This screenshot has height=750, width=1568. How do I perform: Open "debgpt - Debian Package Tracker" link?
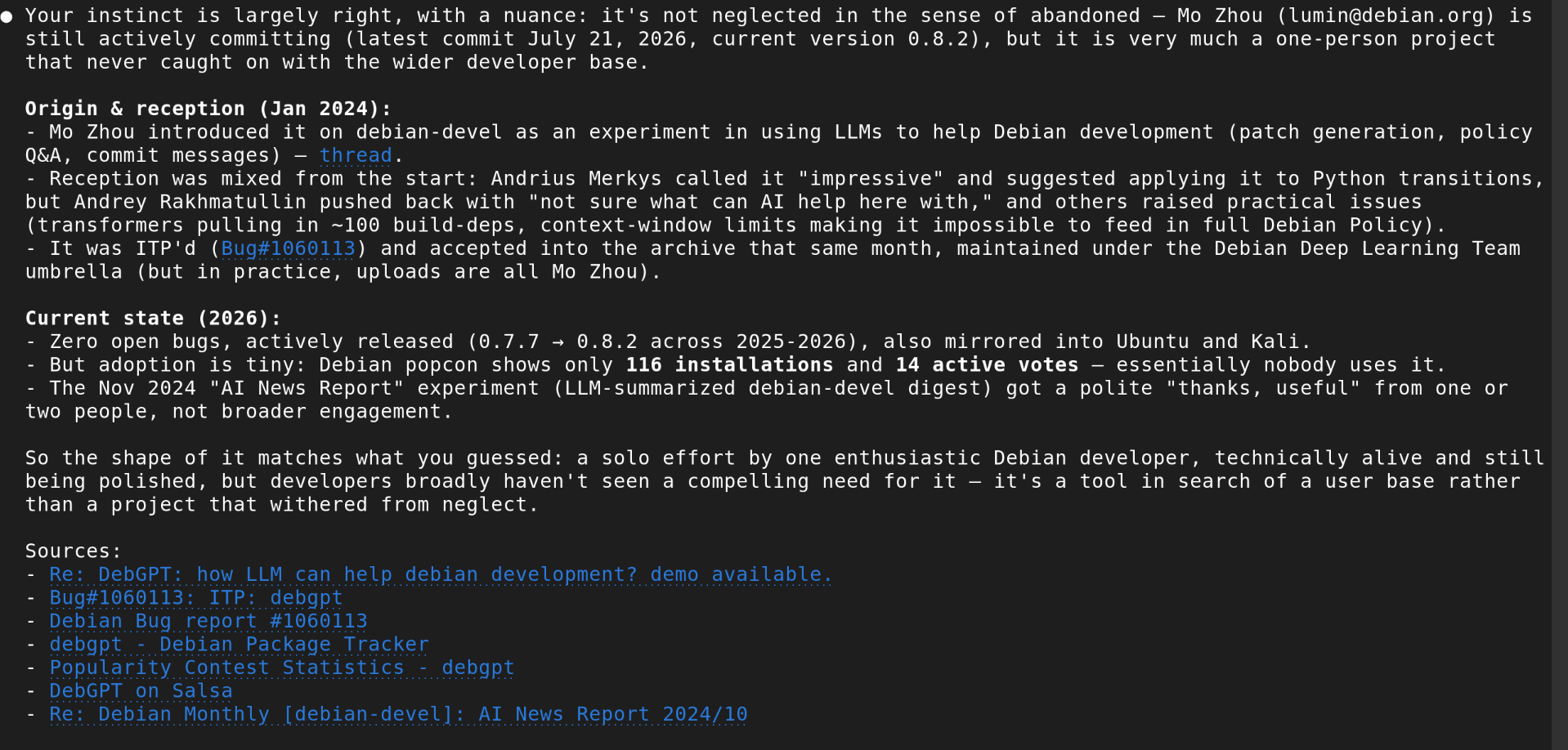point(239,645)
